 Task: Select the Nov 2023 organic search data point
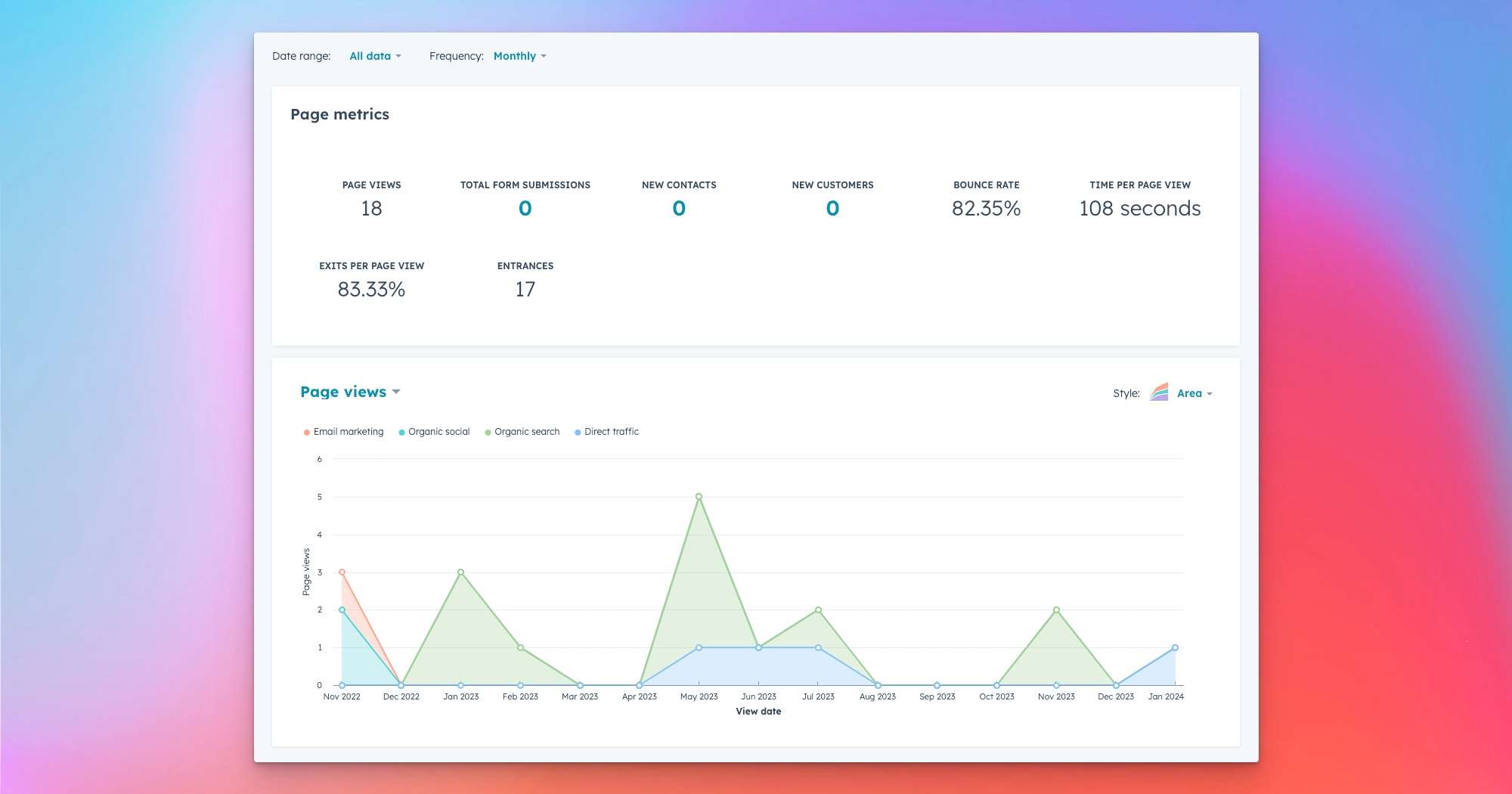pyautogui.click(x=1056, y=610)
